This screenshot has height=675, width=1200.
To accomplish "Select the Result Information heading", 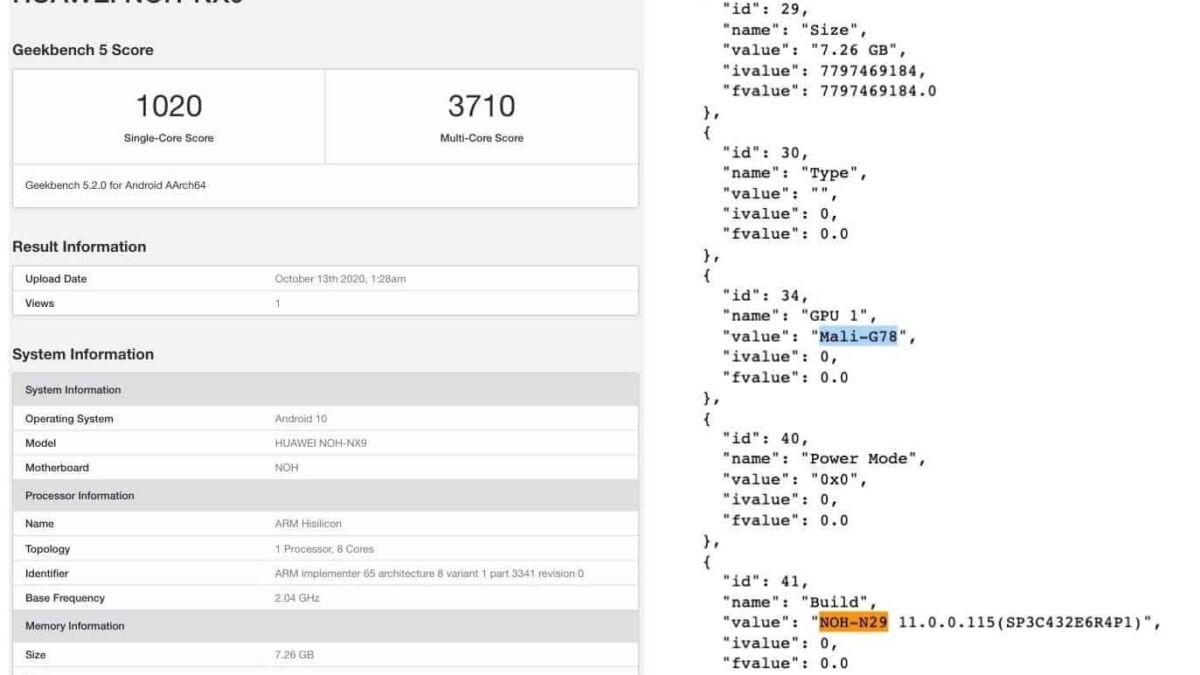I will click(x=79, y=247).
